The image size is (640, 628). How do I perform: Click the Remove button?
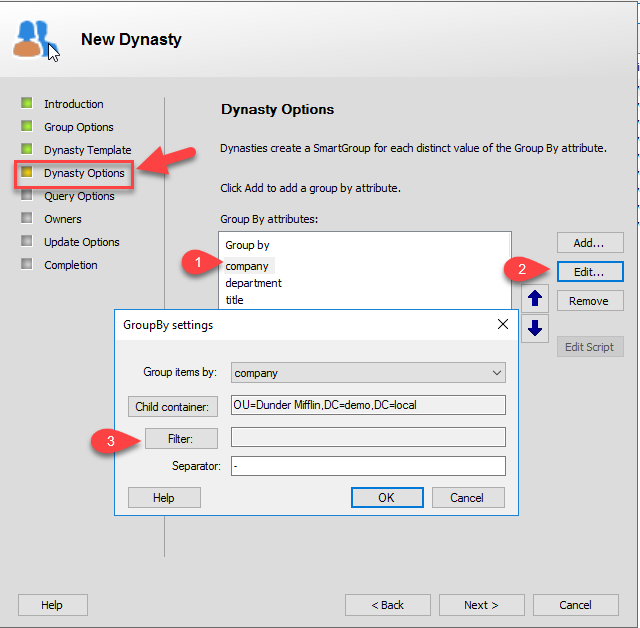590,301
